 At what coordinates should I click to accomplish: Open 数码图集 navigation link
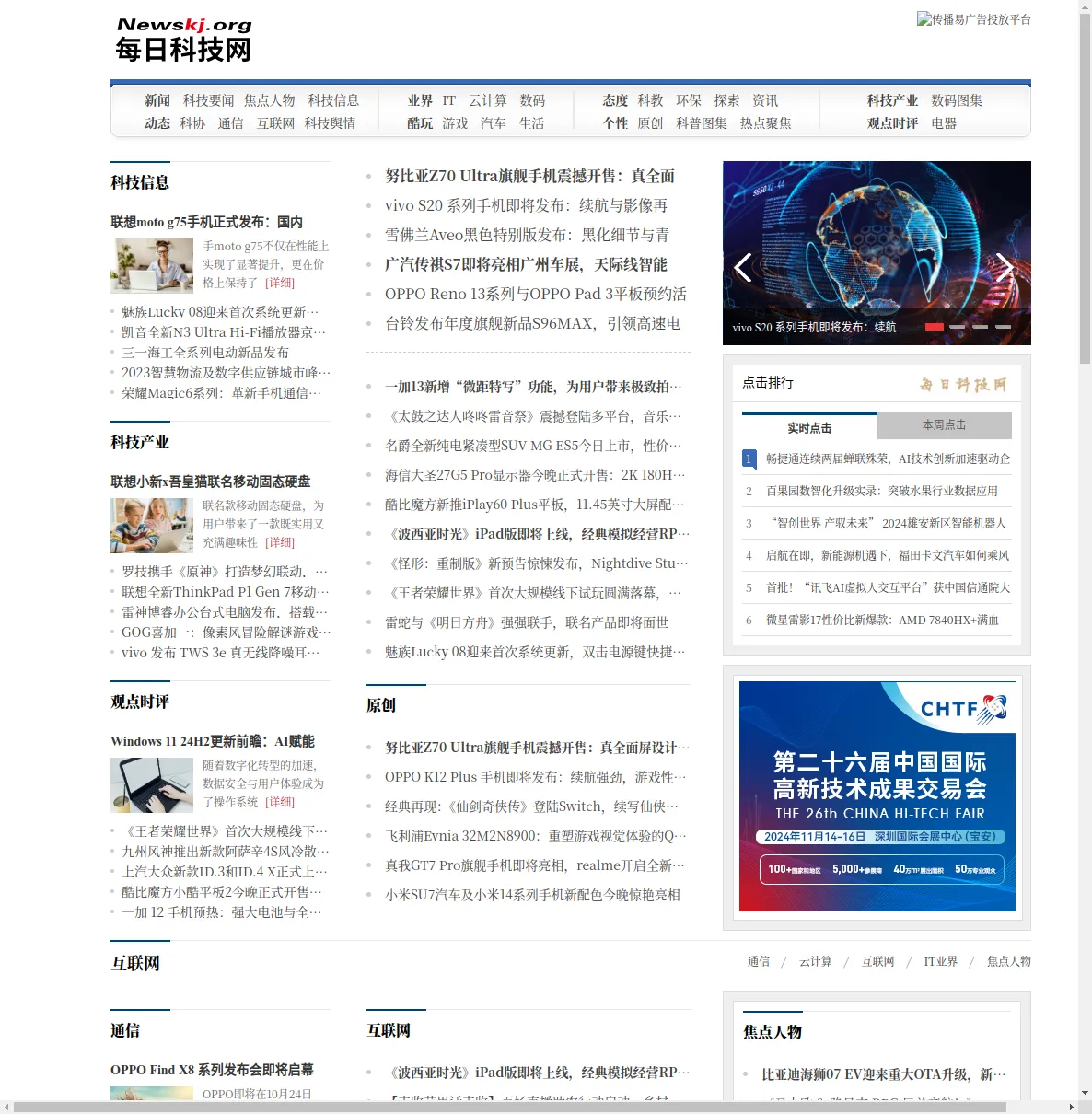point(957,100)
